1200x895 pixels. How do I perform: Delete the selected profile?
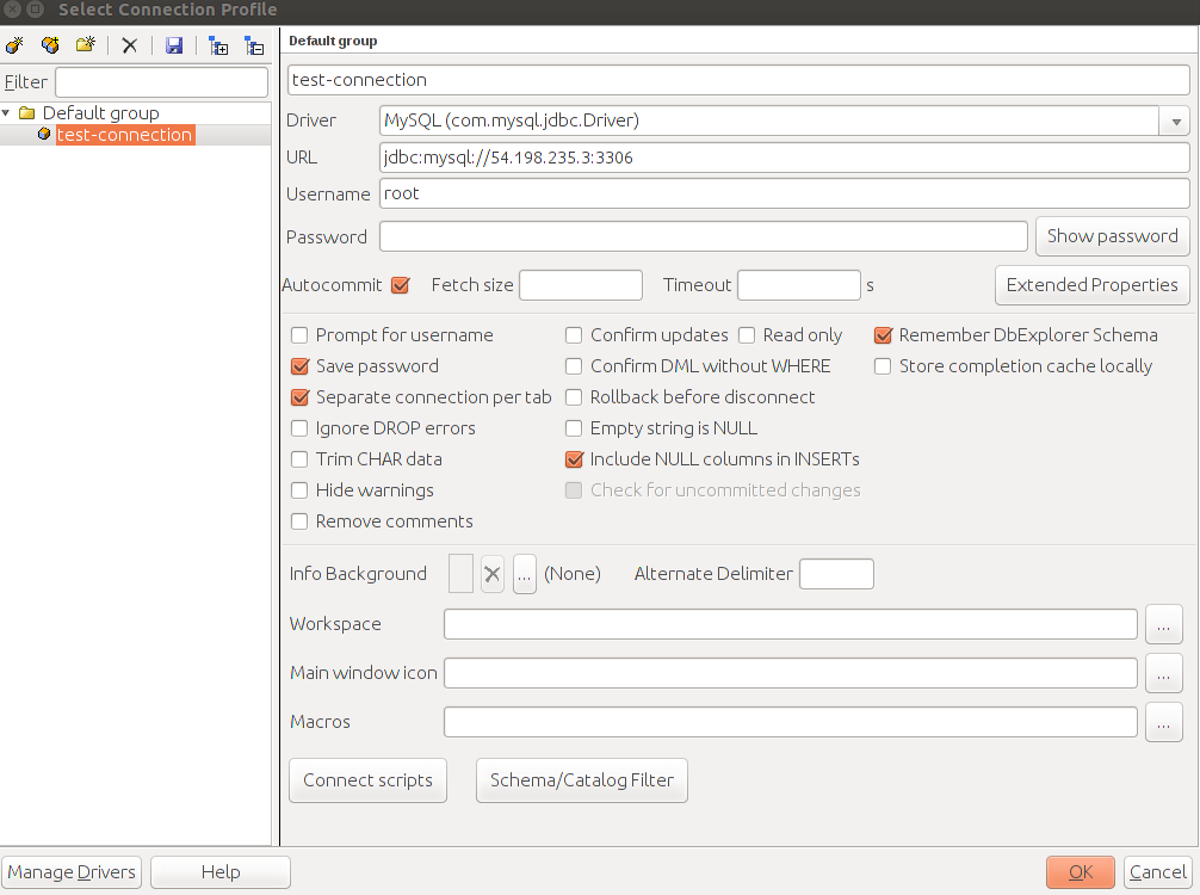click(x=128, y=45)
